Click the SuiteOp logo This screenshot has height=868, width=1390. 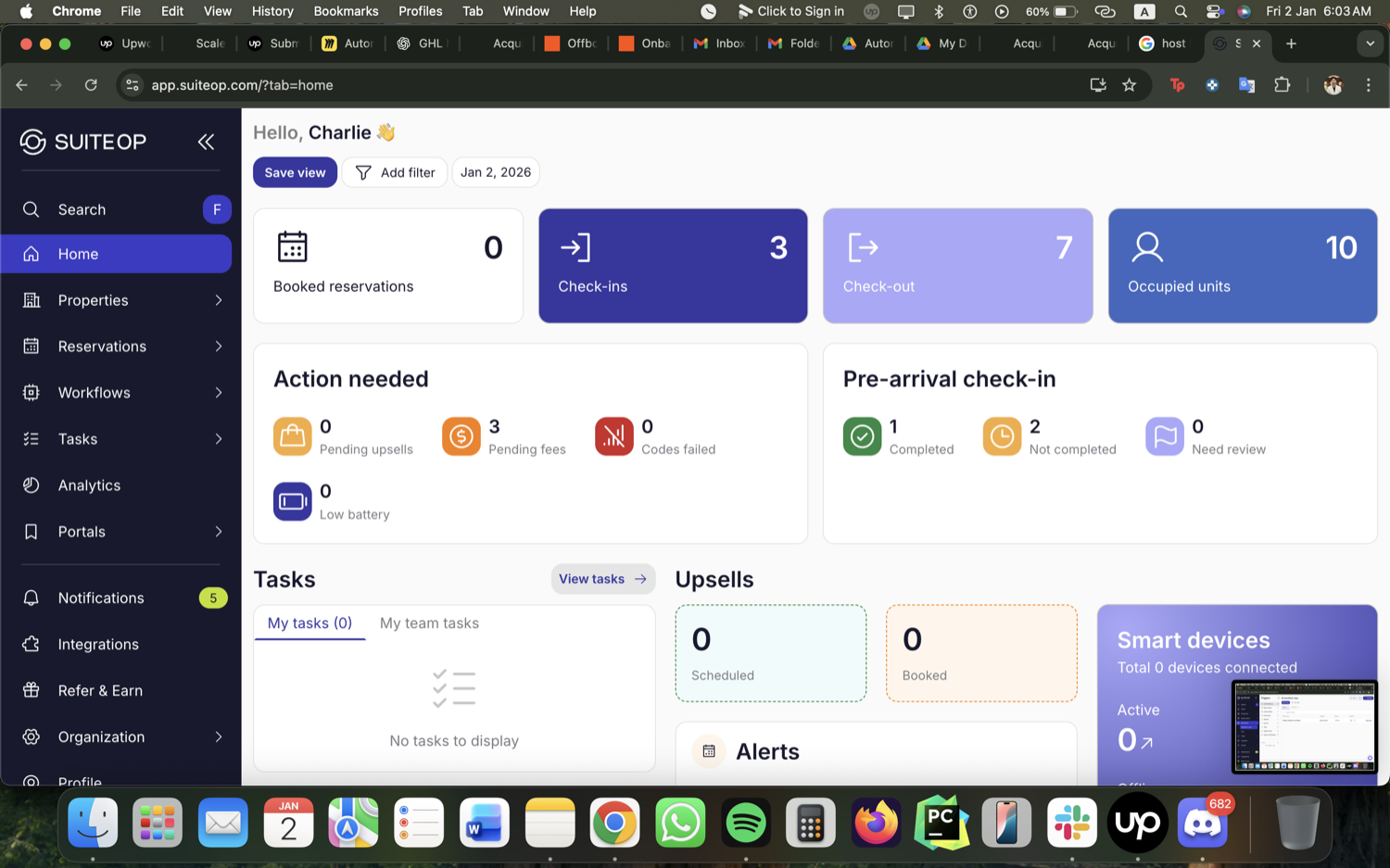click(83, 142)
